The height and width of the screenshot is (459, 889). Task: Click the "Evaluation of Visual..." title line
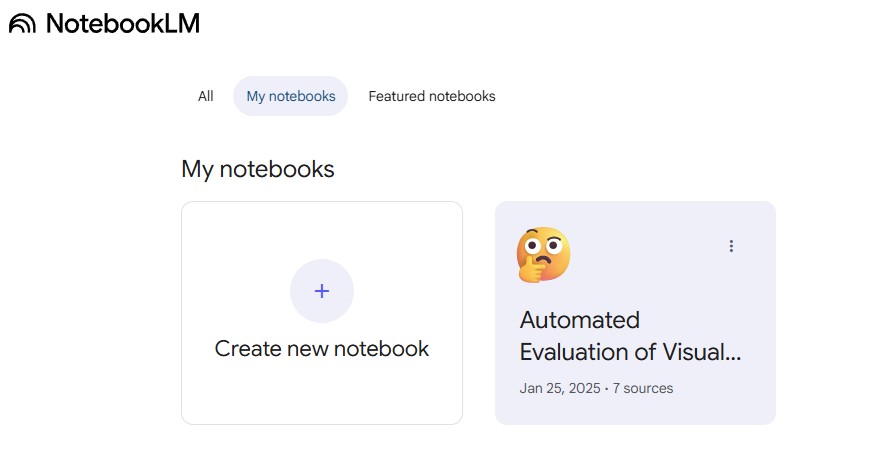click(630, 353)
